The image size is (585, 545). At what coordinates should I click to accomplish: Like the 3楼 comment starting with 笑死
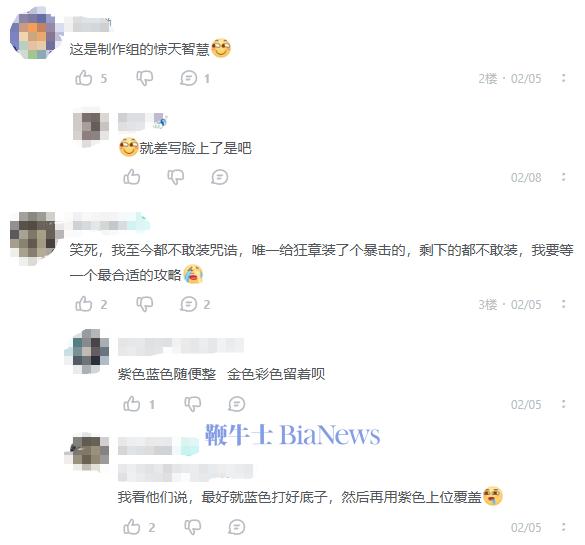tap(84, 304)
